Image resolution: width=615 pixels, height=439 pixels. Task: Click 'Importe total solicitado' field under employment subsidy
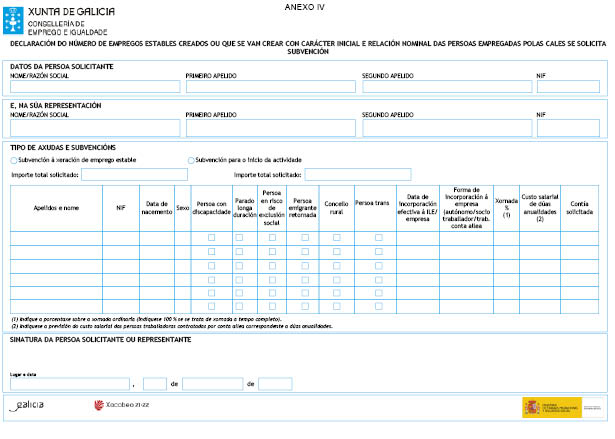point(134,174)
